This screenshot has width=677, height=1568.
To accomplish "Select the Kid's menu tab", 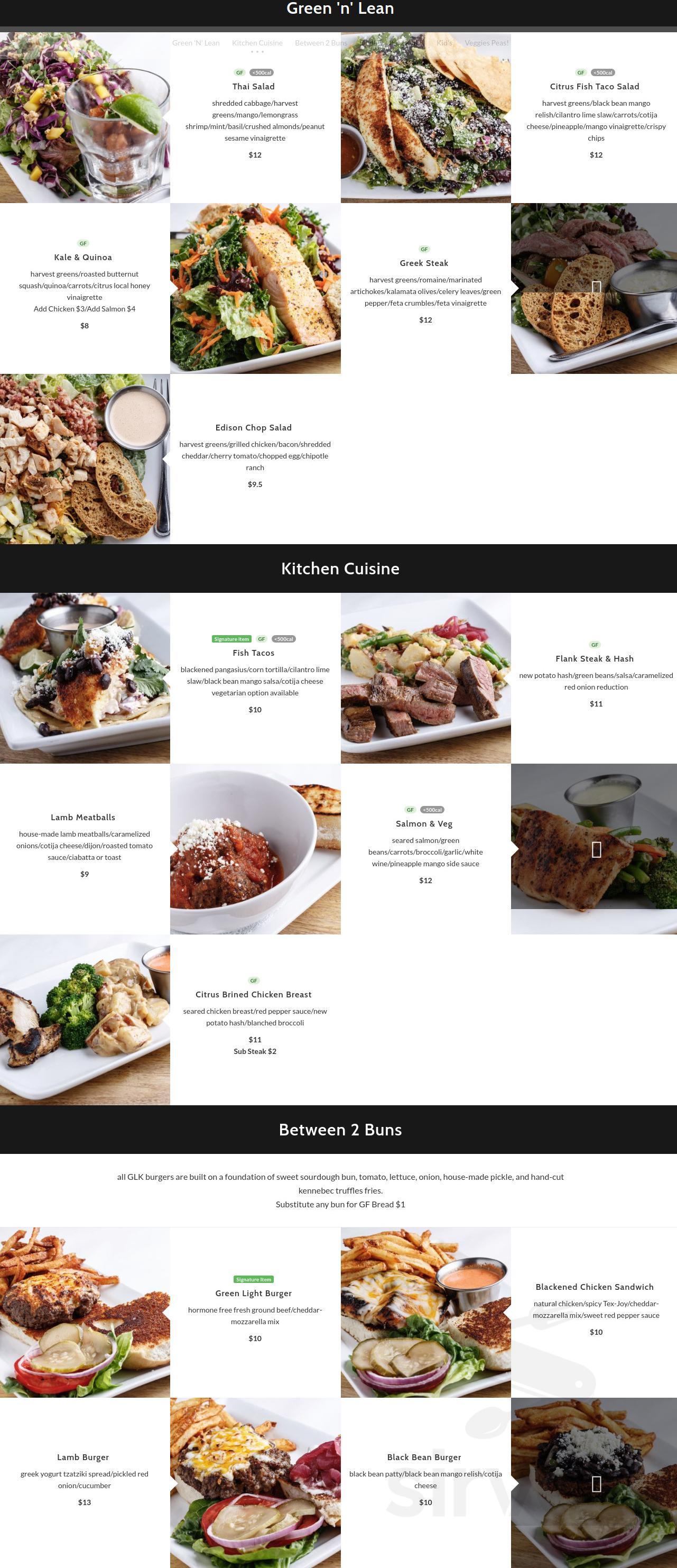I will (444, 43).
